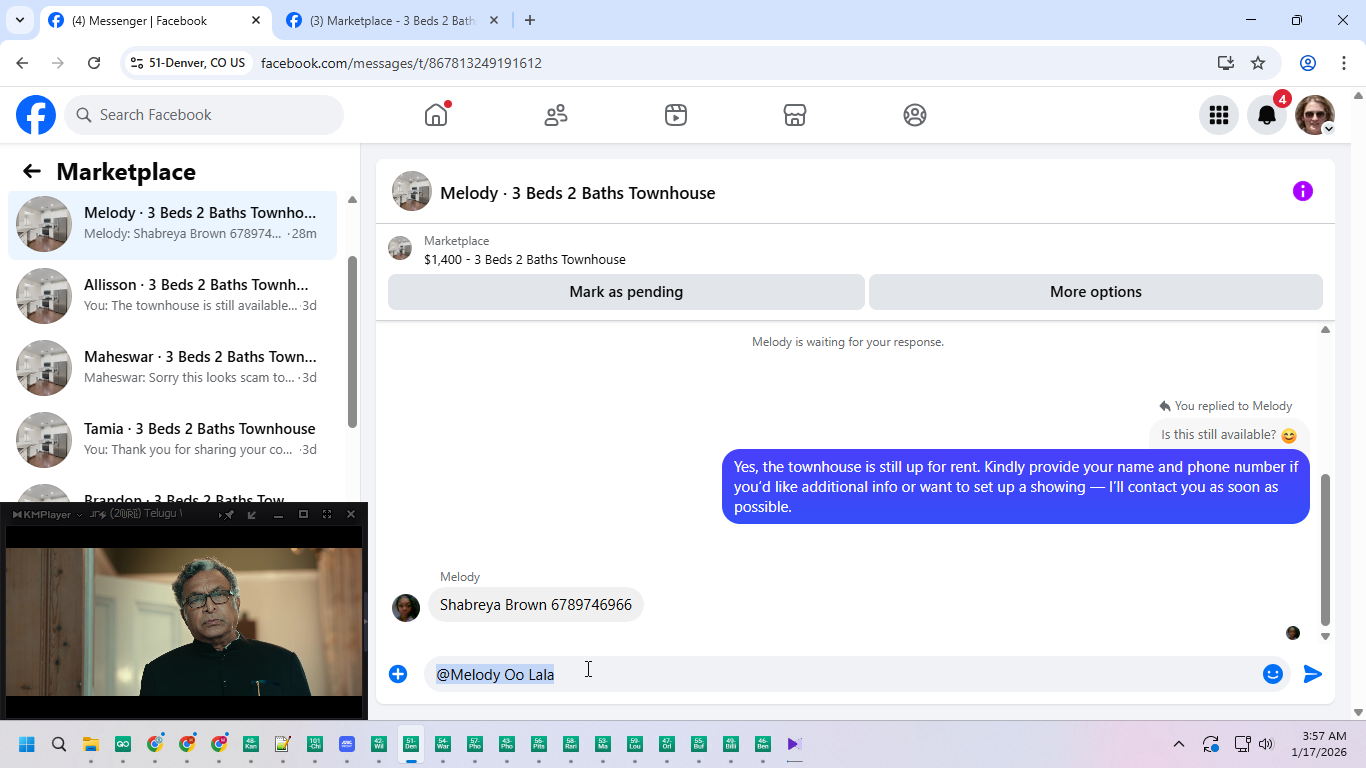Open the Groups icon in top navigation
1366x768 pixels.
point(915,115)
